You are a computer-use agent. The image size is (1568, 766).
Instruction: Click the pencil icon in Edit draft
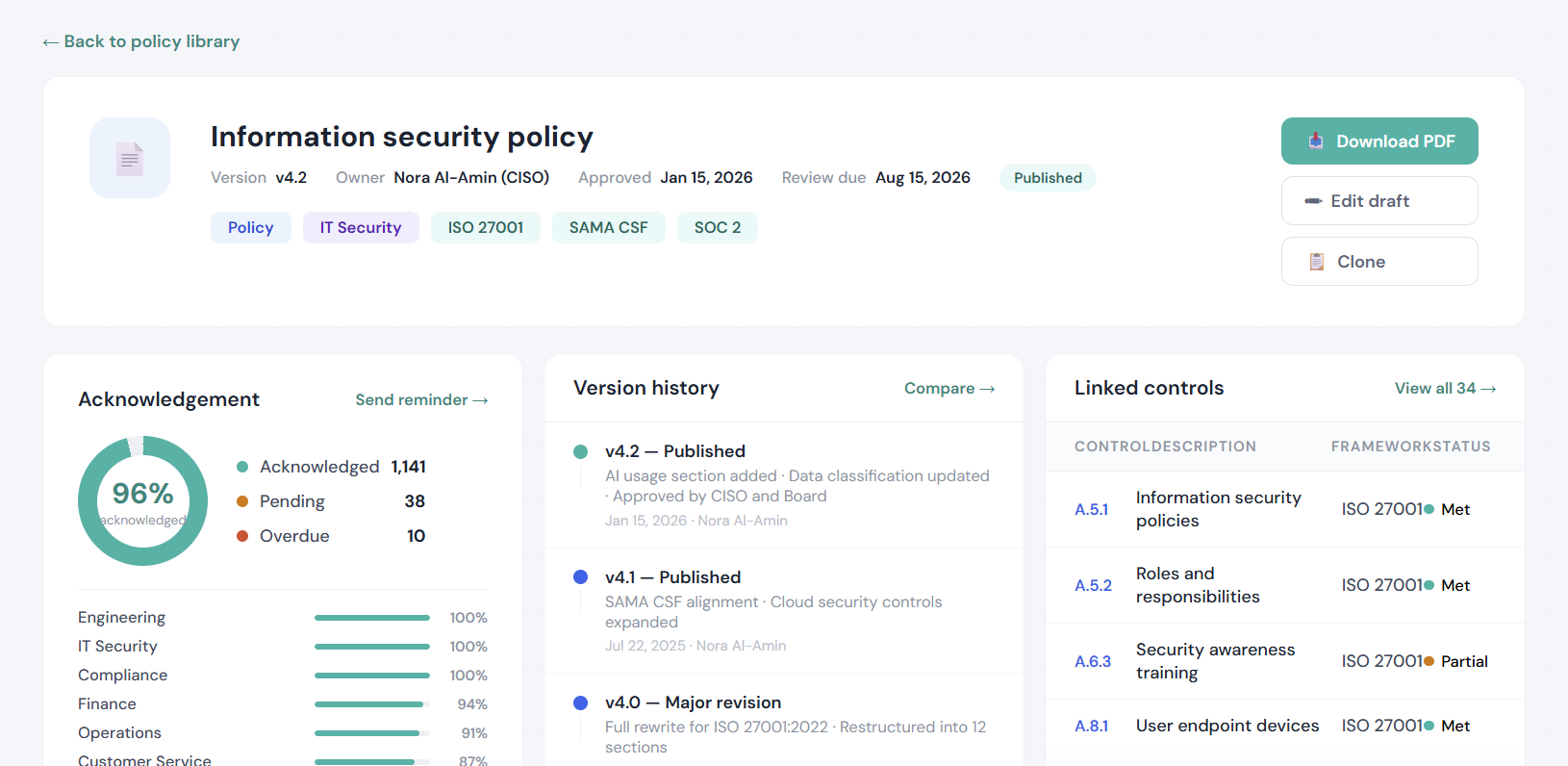point(1313,201)
